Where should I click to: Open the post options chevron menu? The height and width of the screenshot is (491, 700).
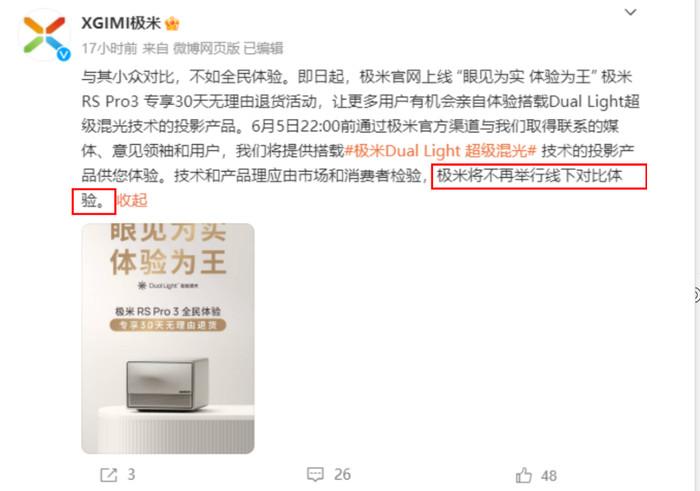630,12
